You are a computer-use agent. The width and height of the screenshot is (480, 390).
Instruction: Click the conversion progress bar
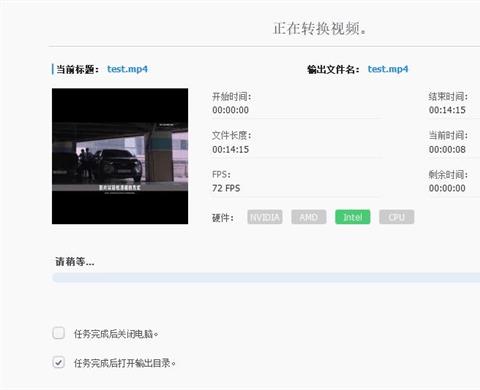click(x=266, y=277)
